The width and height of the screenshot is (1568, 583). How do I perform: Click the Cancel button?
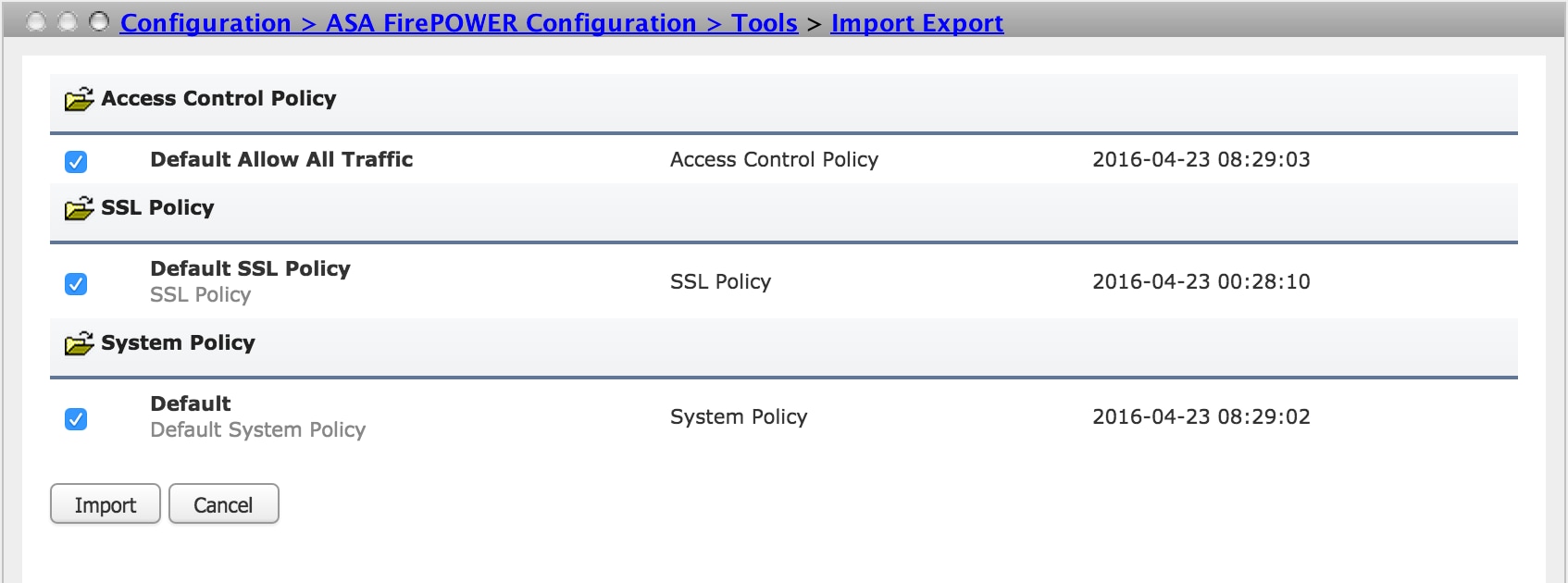223,504
